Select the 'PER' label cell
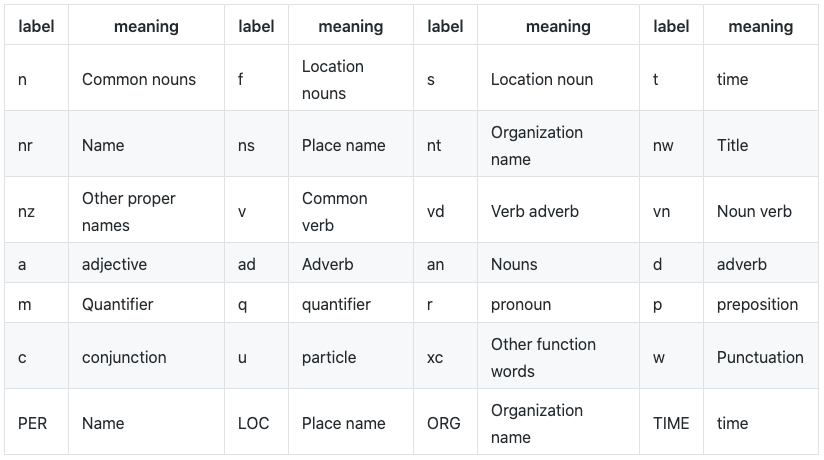 (33, 423)
